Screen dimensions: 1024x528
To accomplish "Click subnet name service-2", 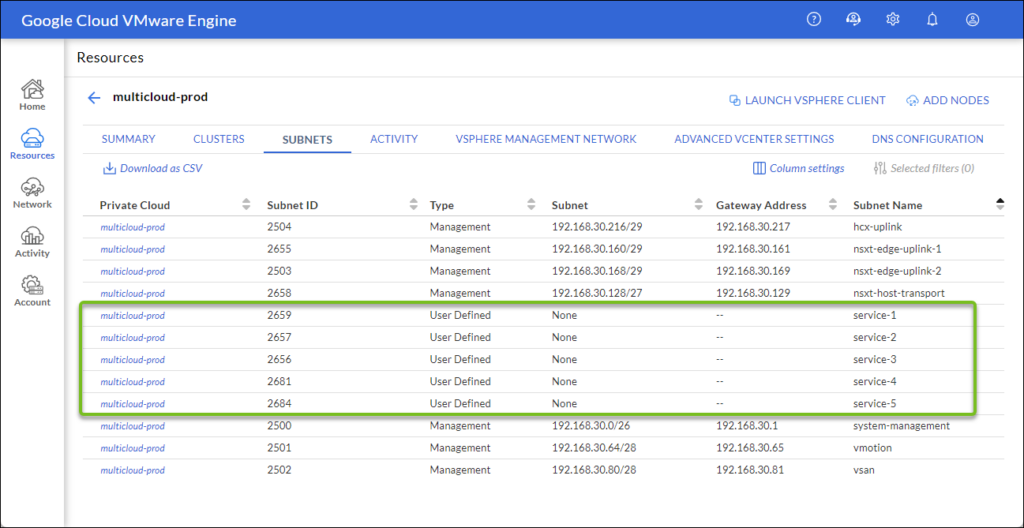I will click(x=874, y=337).
